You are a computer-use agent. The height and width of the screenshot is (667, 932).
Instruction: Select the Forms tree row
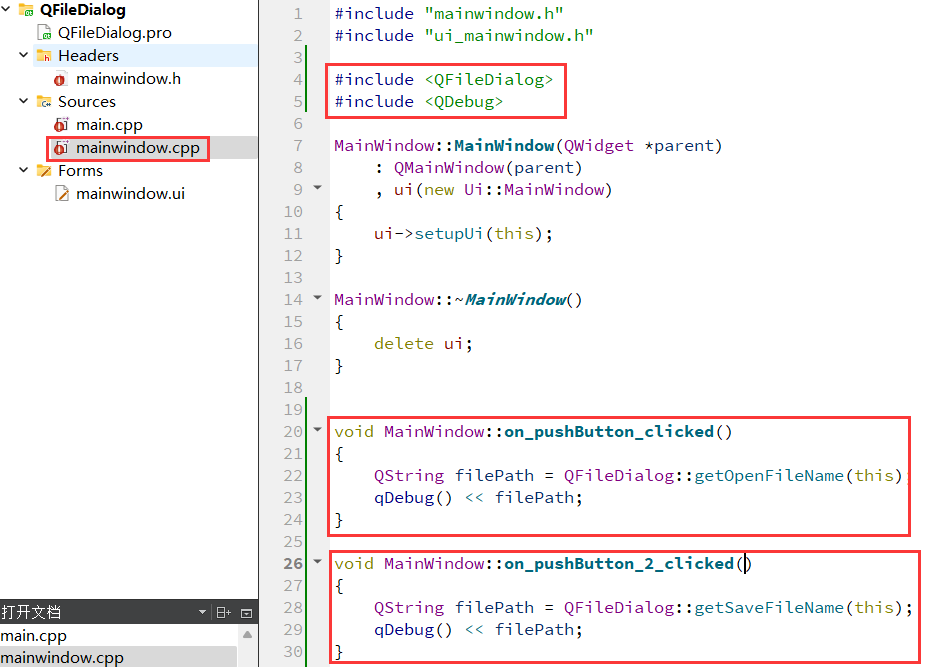[x=80, y=171]
